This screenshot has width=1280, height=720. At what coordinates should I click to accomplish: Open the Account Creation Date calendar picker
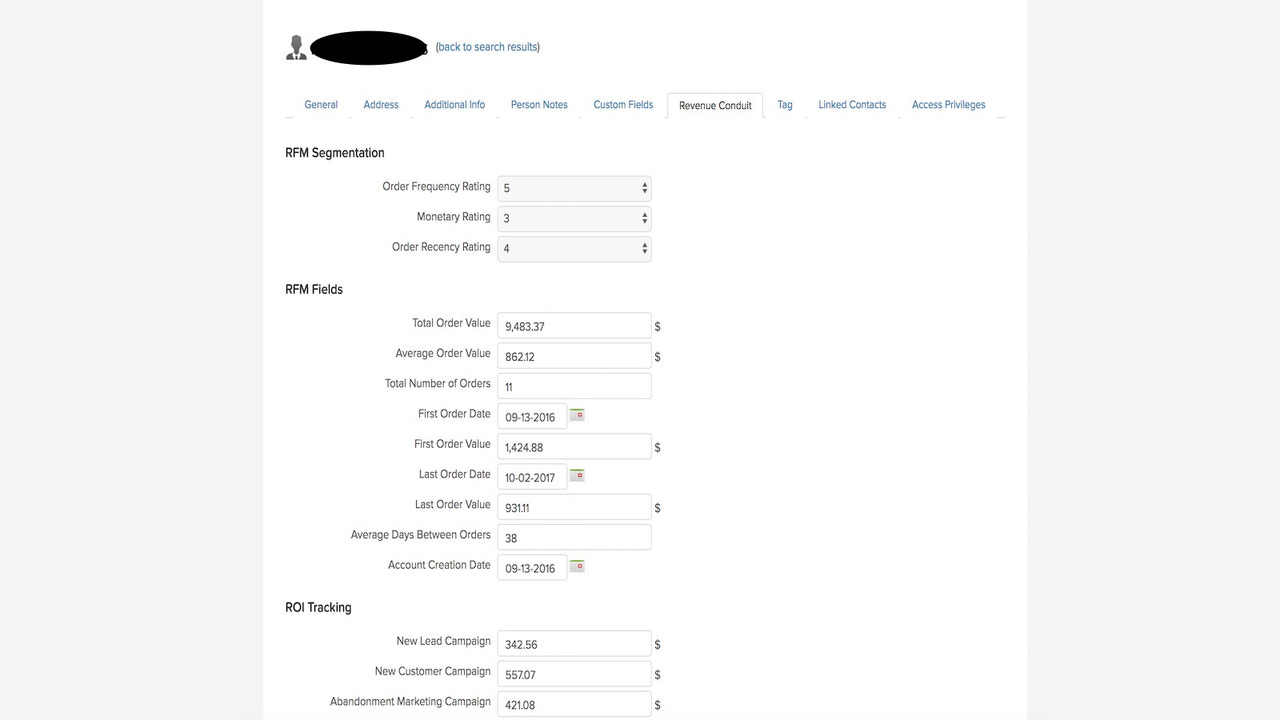click(x=577, y=565)
